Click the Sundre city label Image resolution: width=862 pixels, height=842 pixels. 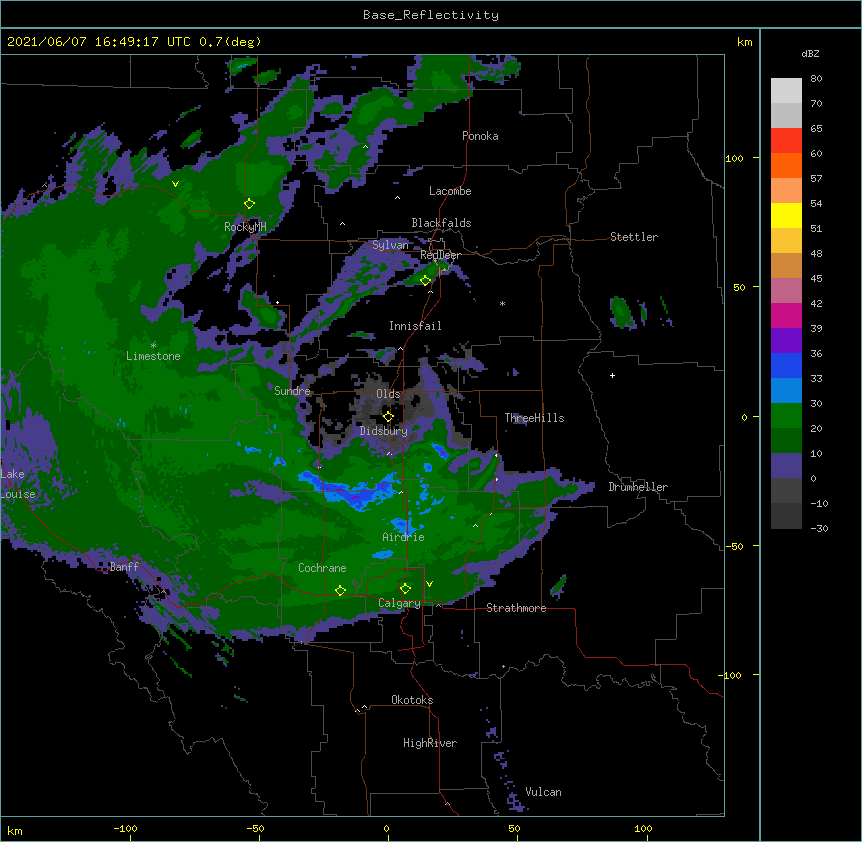tap(292, 391)
